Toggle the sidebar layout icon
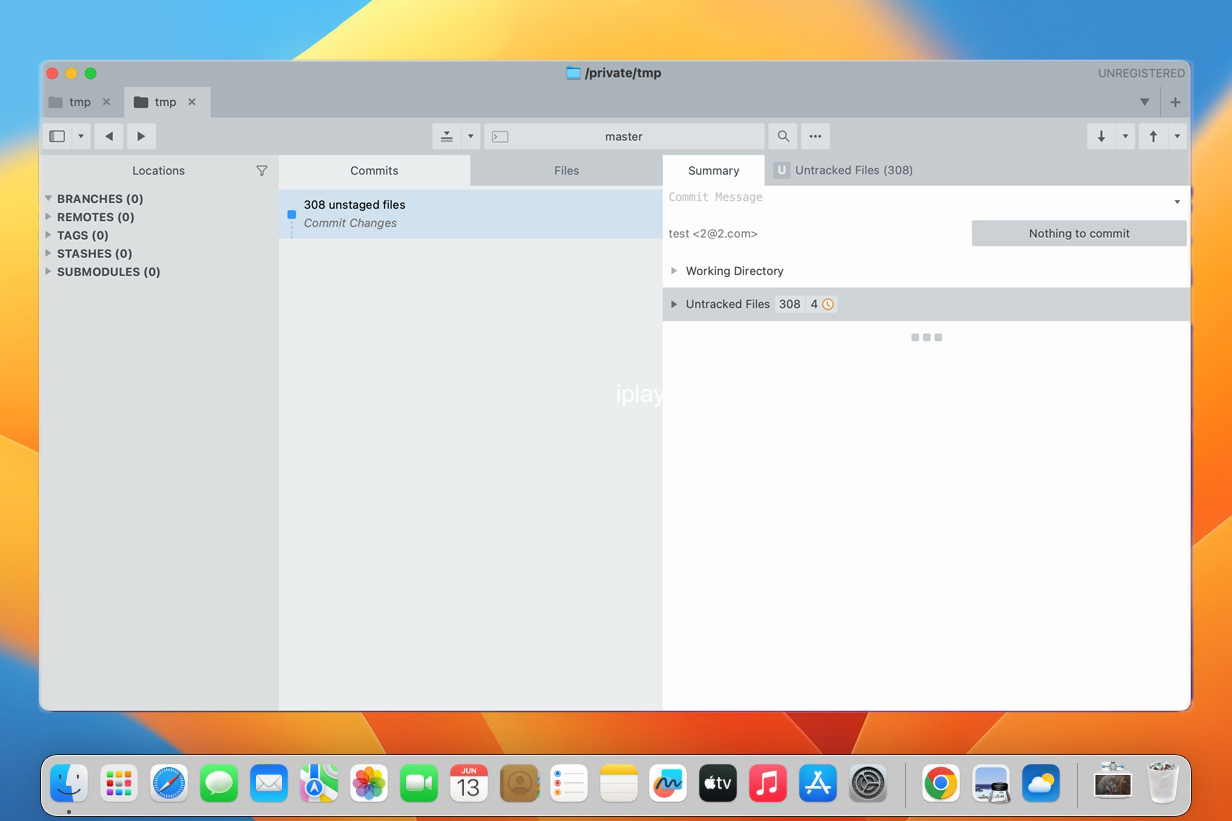This screenshot has width=1232, height=821. coord(57,136)
